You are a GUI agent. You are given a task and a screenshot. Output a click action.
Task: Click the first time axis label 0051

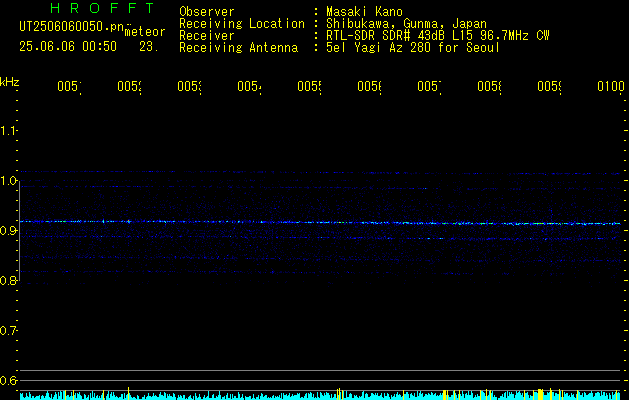[x=69, y=87]
